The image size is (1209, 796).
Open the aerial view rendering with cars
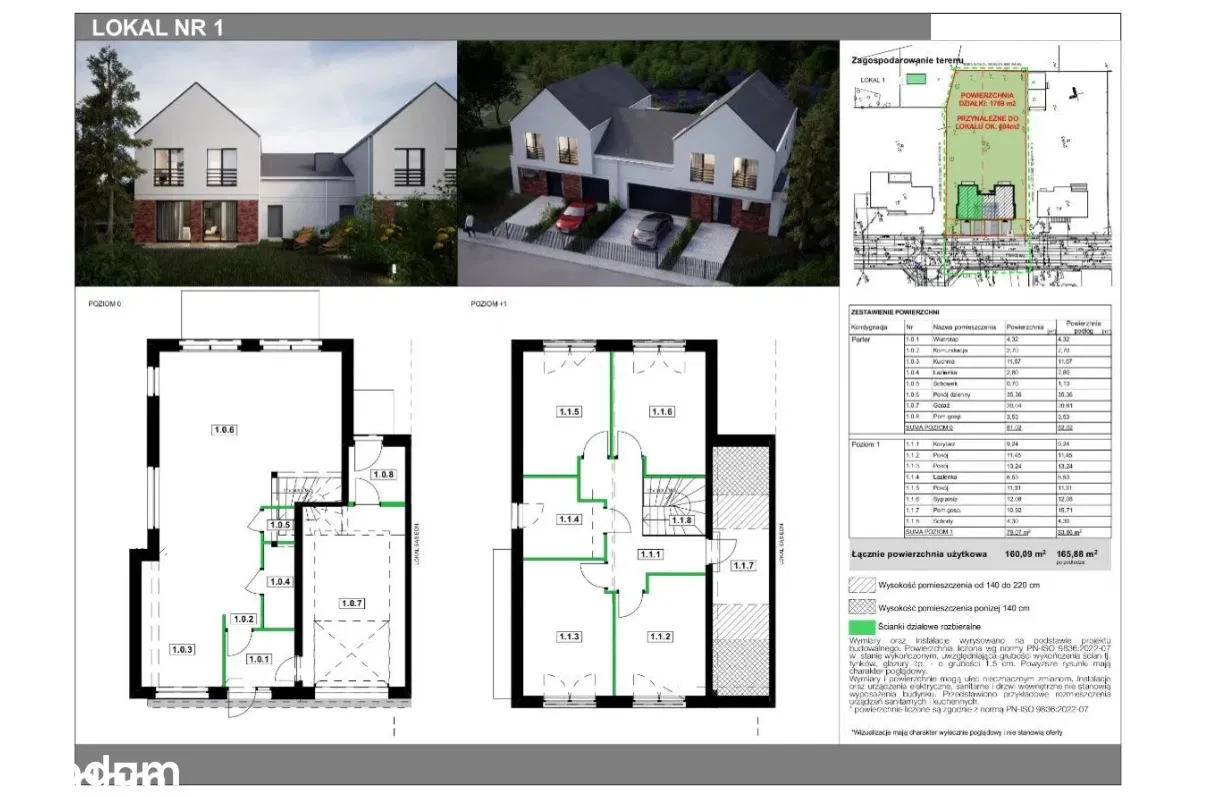point(647,163)
